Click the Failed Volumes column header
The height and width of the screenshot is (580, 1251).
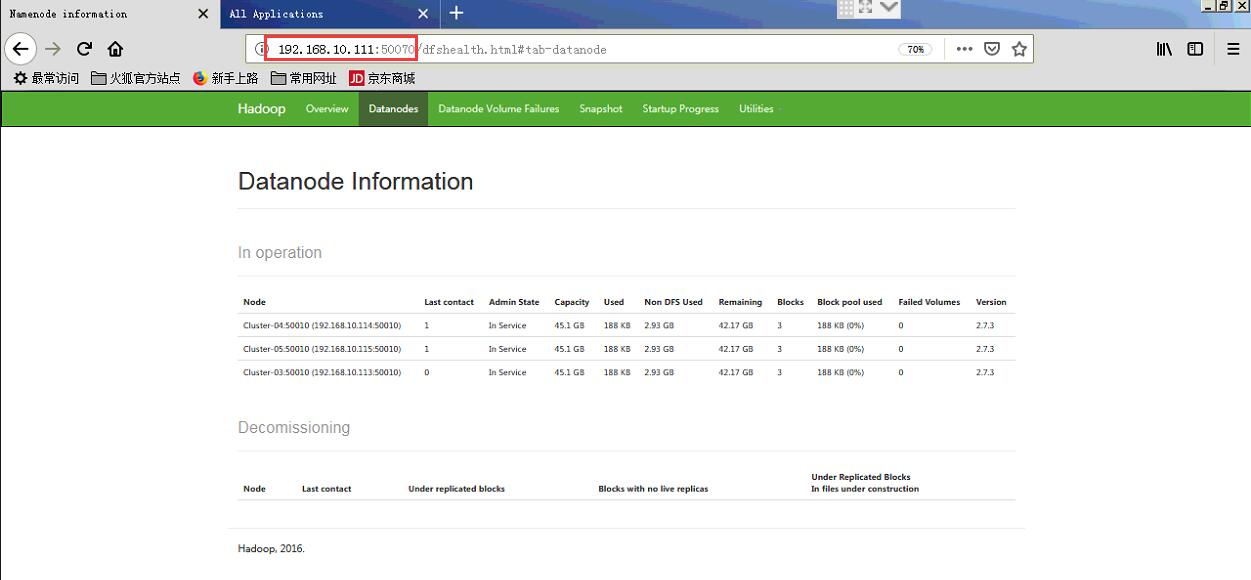[x=929, y=302]
